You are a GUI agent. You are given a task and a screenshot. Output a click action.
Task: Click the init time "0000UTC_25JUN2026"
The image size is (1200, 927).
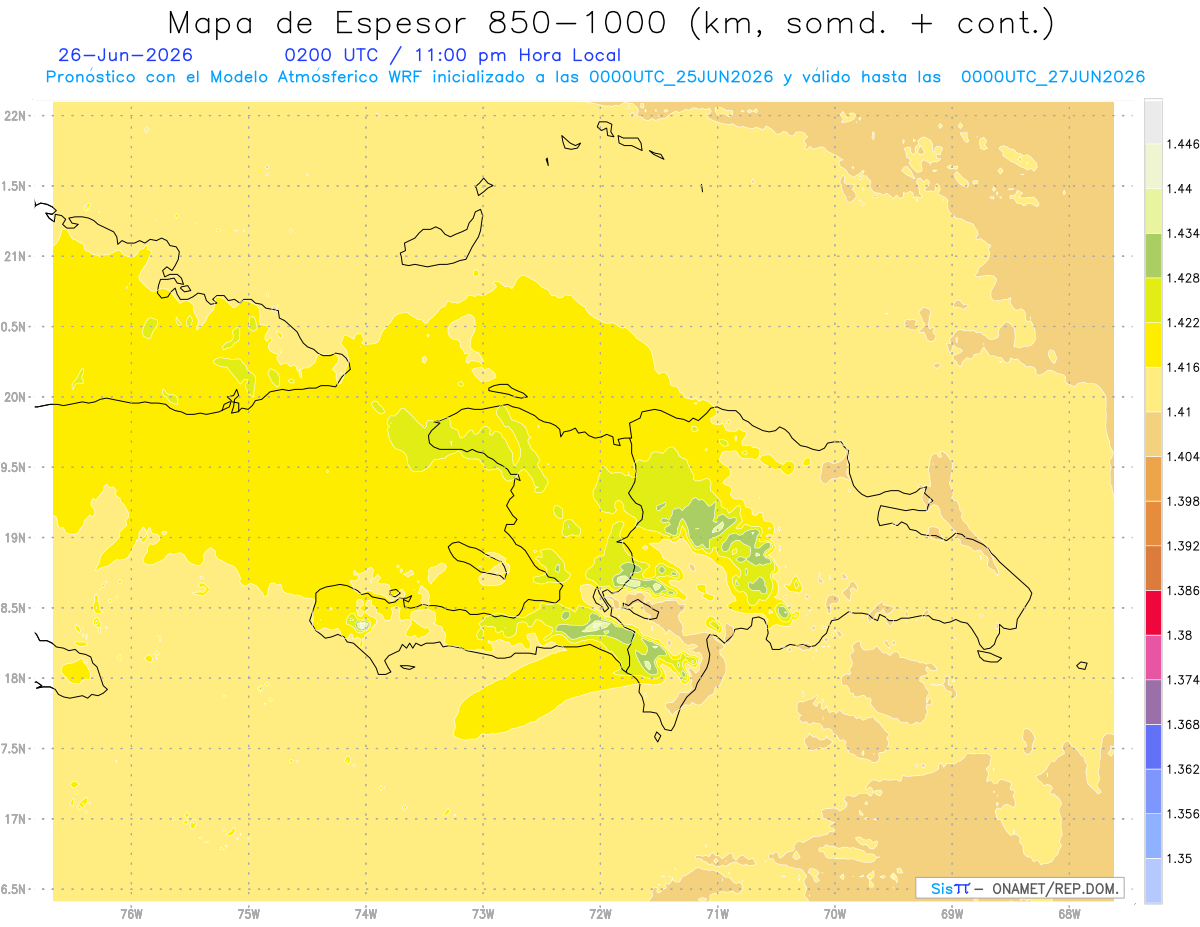(681, 77)
